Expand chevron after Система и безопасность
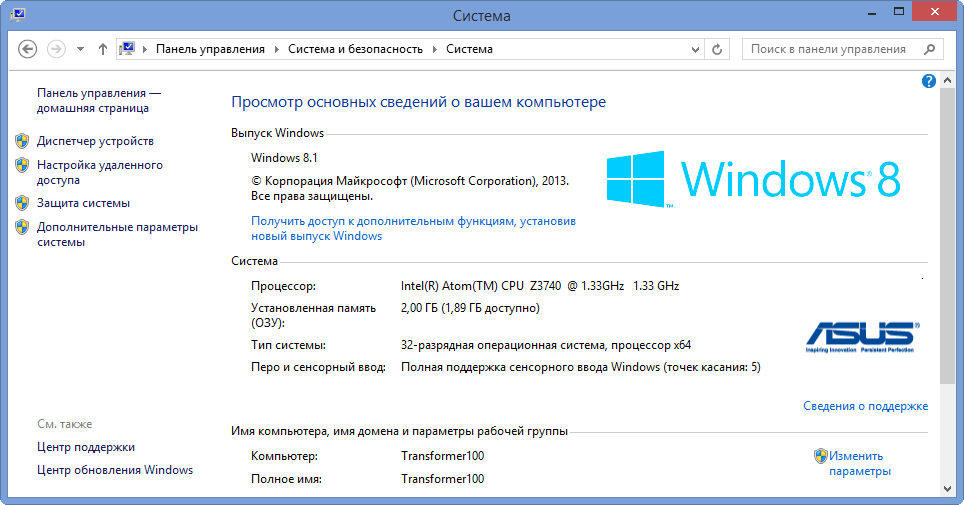Viewport: 964px width, 505px height. pyautogui.click(x=435, y=49)
